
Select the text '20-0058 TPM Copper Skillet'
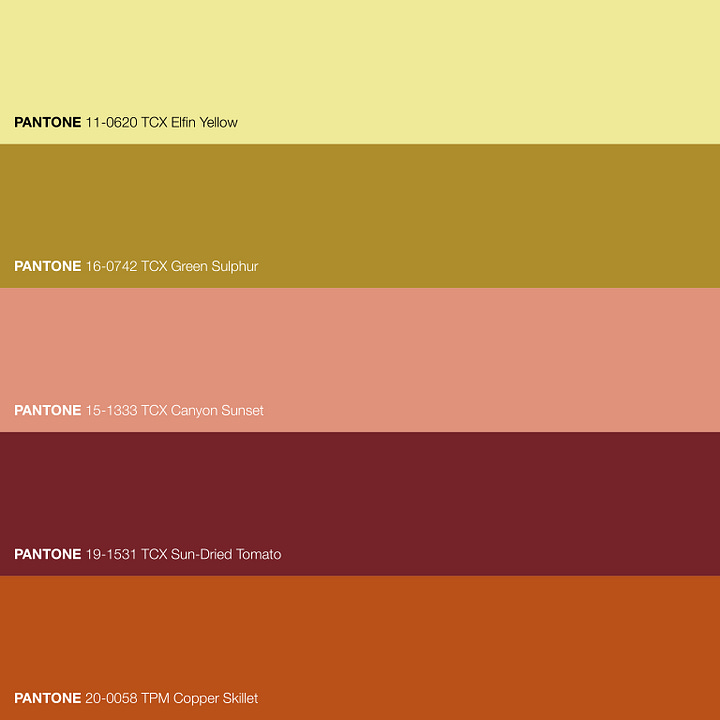click(172, 698)
